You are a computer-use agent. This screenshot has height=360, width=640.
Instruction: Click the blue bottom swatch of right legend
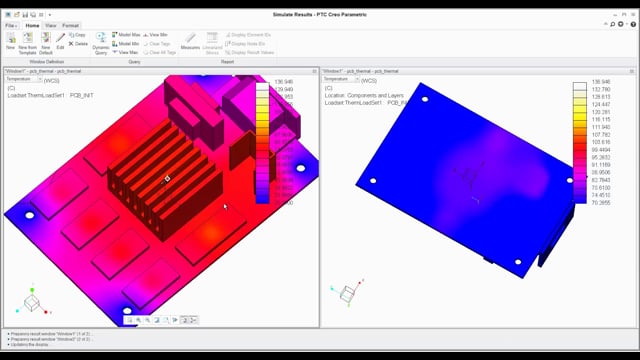point(580,199)
